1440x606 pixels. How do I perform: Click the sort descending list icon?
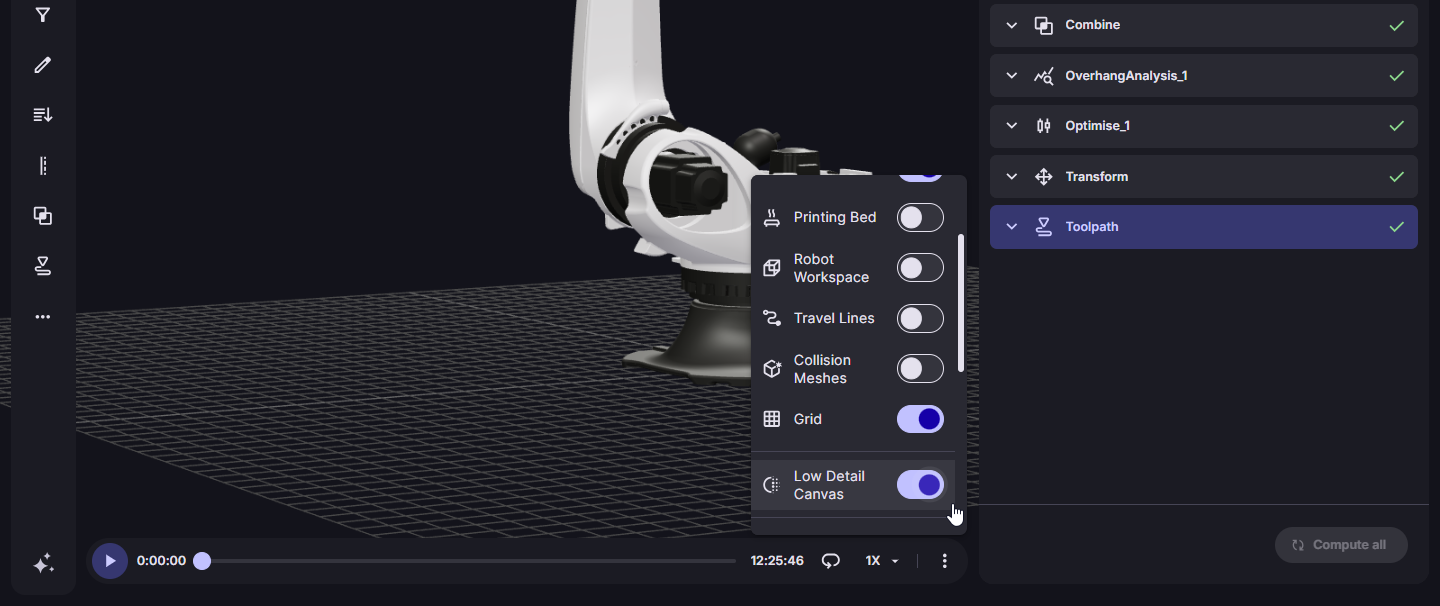pyautogui.click(x=42, y=115)
